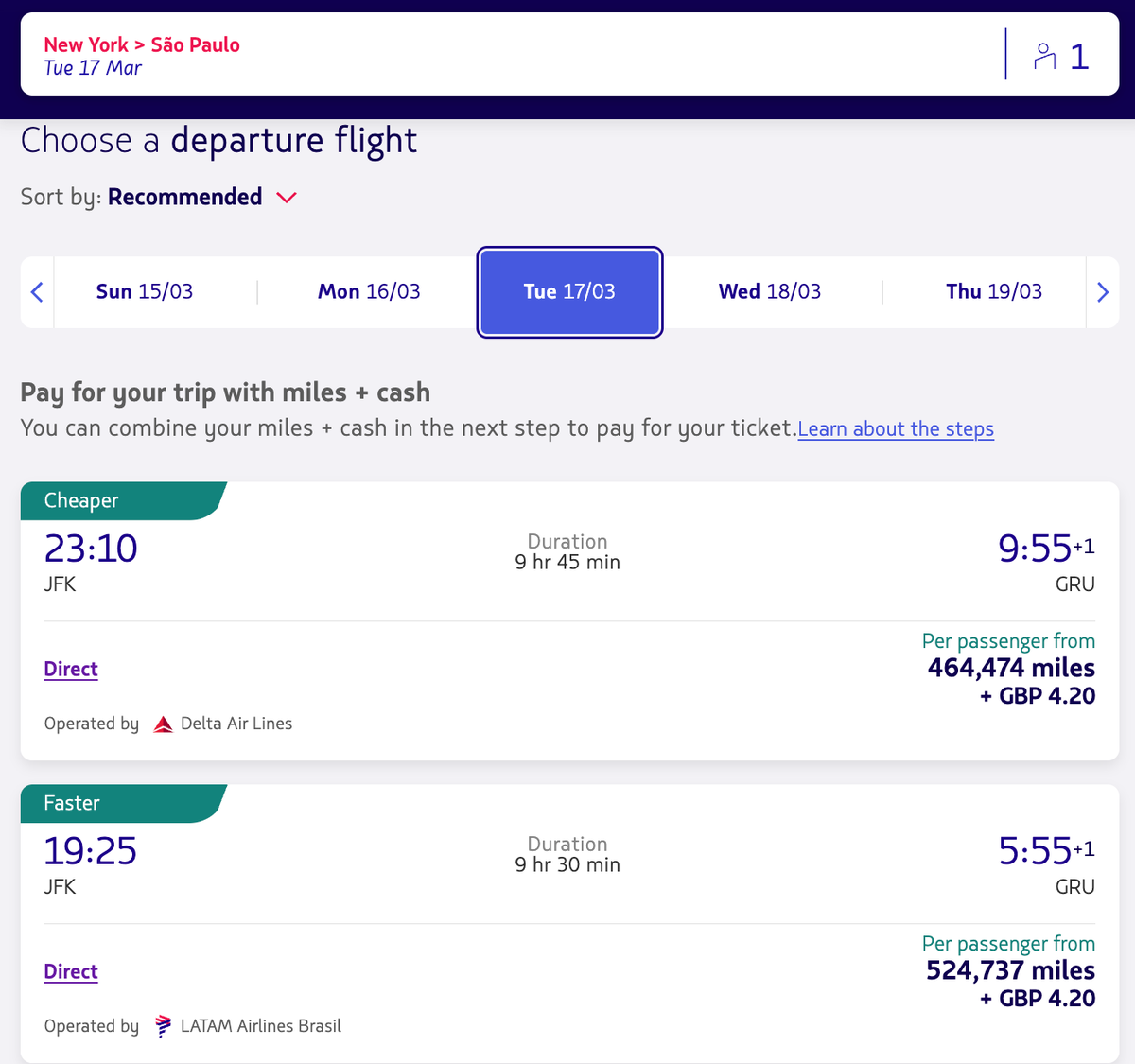The height and width of the screenshot is (1064, 1135).
Task: Switch to the Mon 16/03 tab
Action: (x=369, y=291)
